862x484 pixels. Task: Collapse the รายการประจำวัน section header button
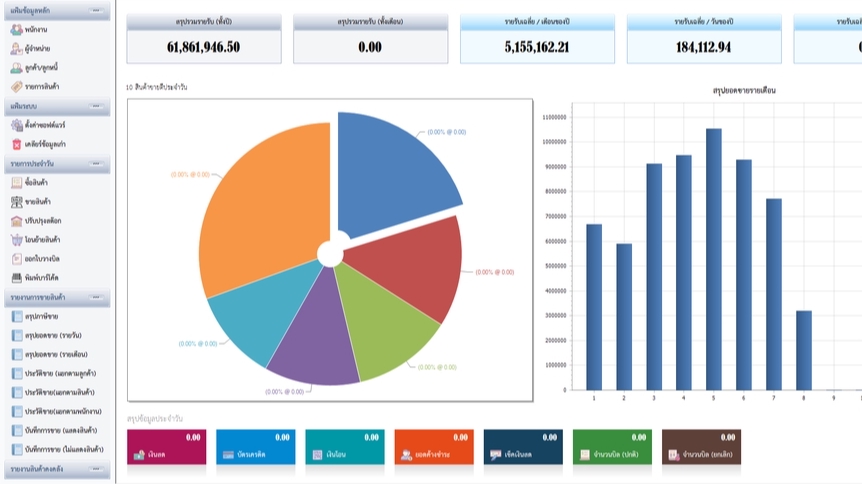click(96, 164)
